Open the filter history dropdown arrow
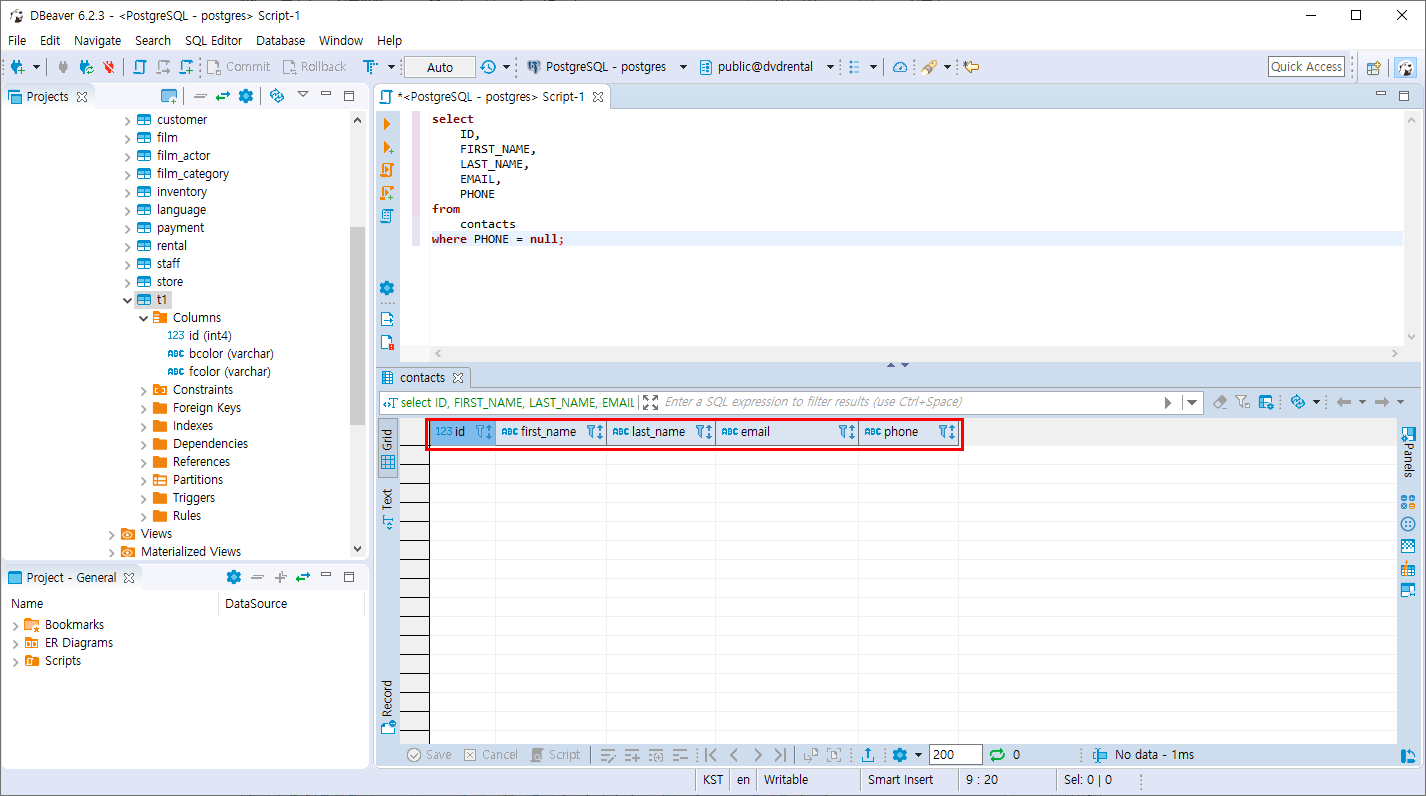 pos(1191,402)
